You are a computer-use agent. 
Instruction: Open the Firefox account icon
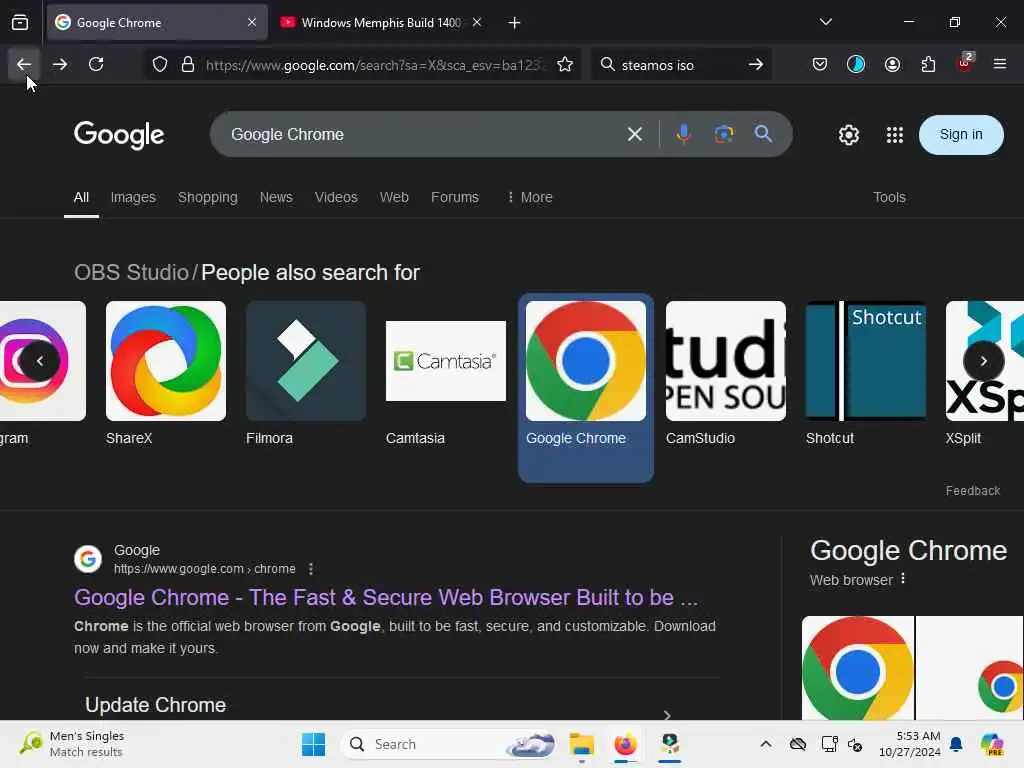(892, 65)
